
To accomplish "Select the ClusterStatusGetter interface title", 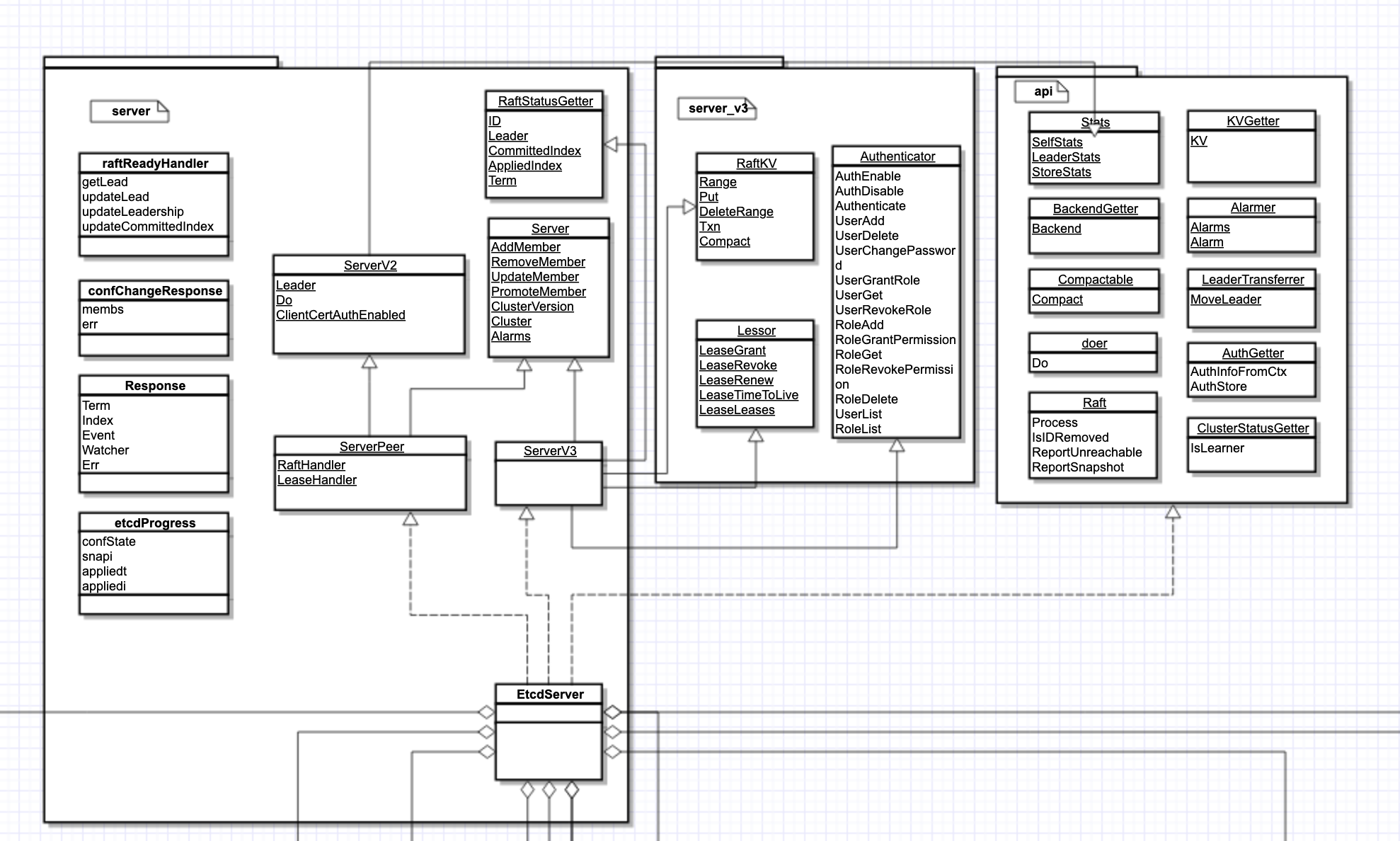I will pyautogui.click(x=1252, y=428).
